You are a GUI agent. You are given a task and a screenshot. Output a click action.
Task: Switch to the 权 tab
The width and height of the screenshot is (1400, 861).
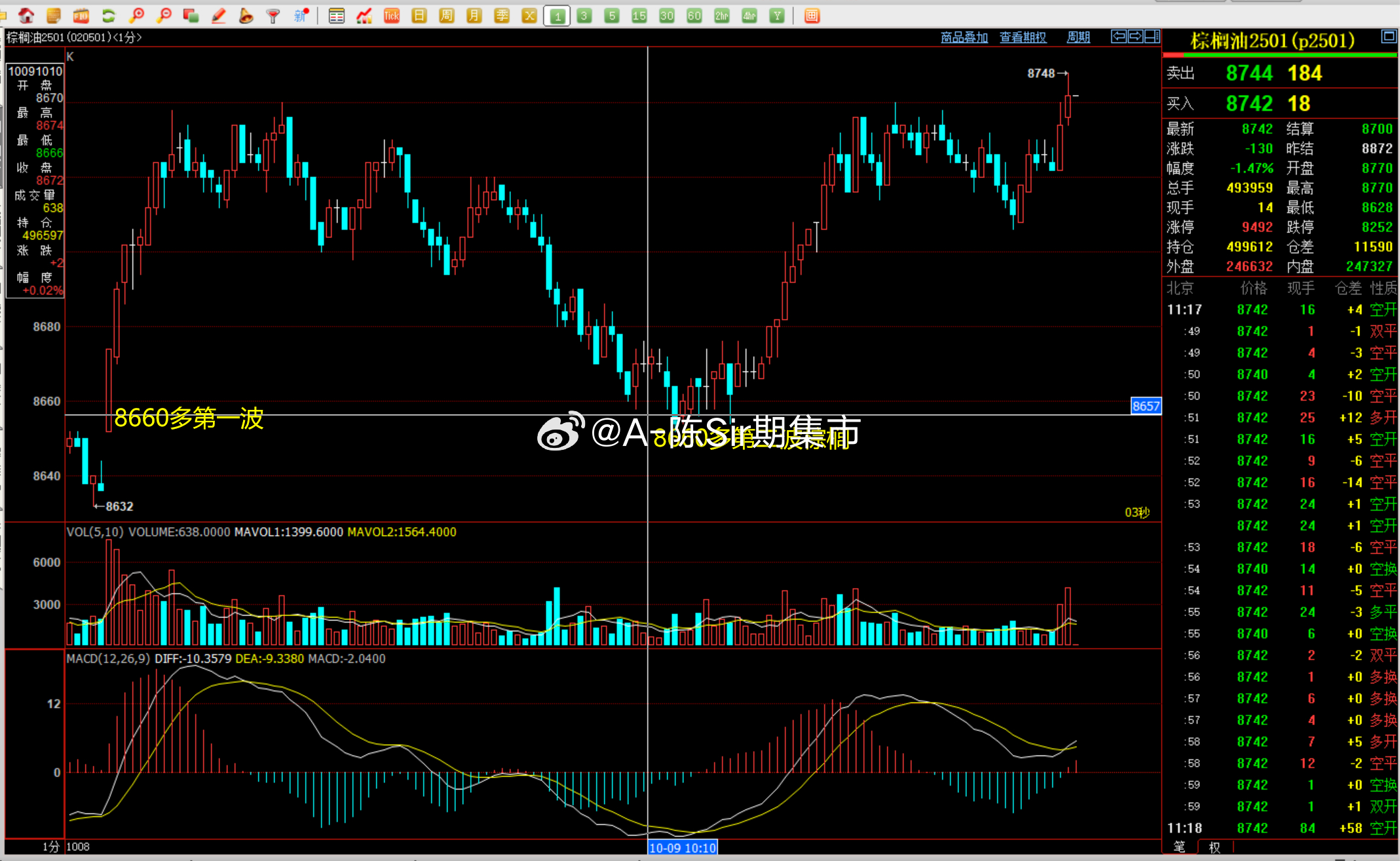[1215, 847]
